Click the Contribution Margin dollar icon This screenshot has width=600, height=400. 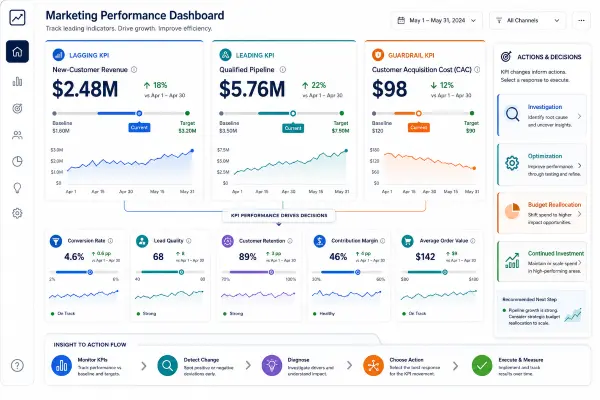pos(320,241)
